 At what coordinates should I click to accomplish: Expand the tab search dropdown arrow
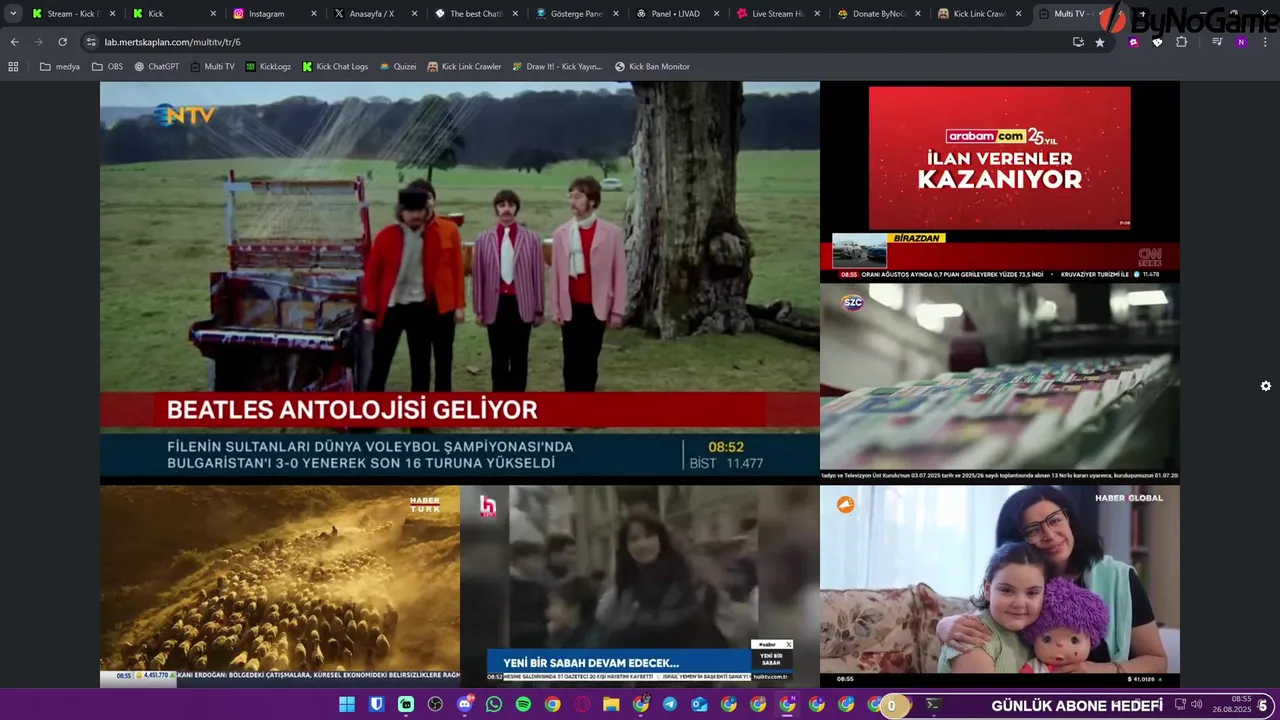point(13,14)
